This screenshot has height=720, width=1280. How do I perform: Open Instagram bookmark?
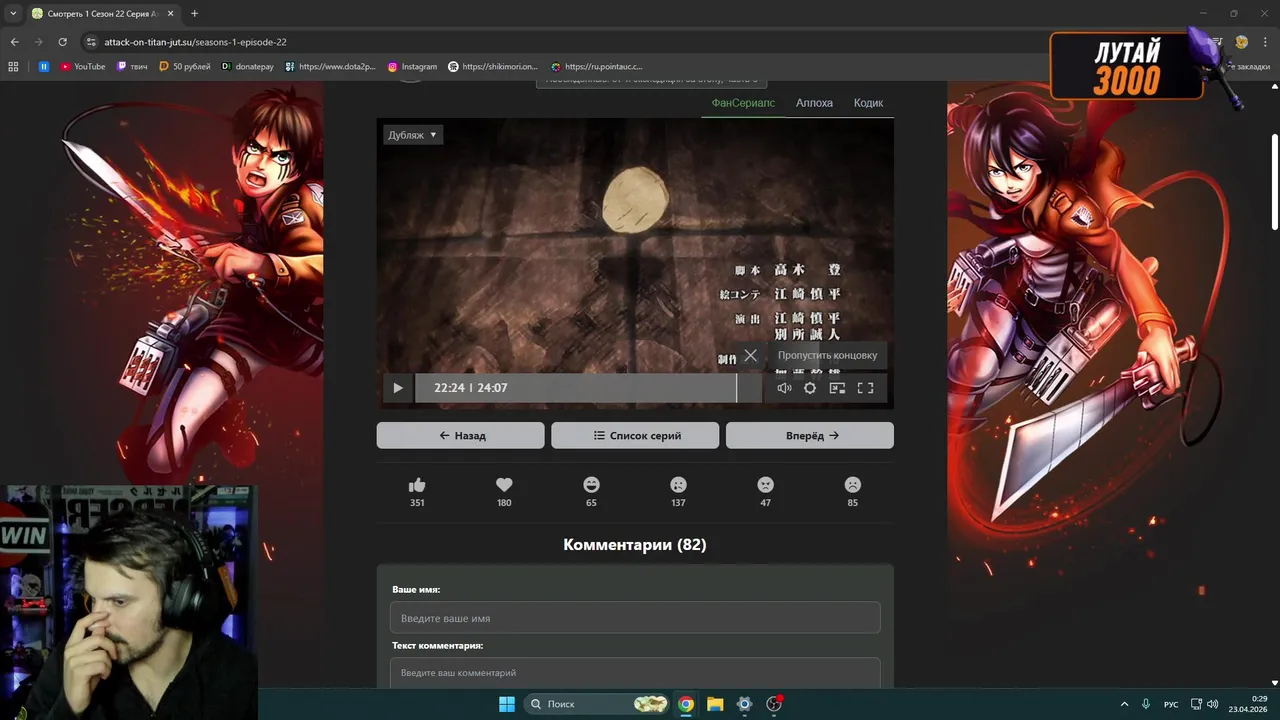coord(412,66)
